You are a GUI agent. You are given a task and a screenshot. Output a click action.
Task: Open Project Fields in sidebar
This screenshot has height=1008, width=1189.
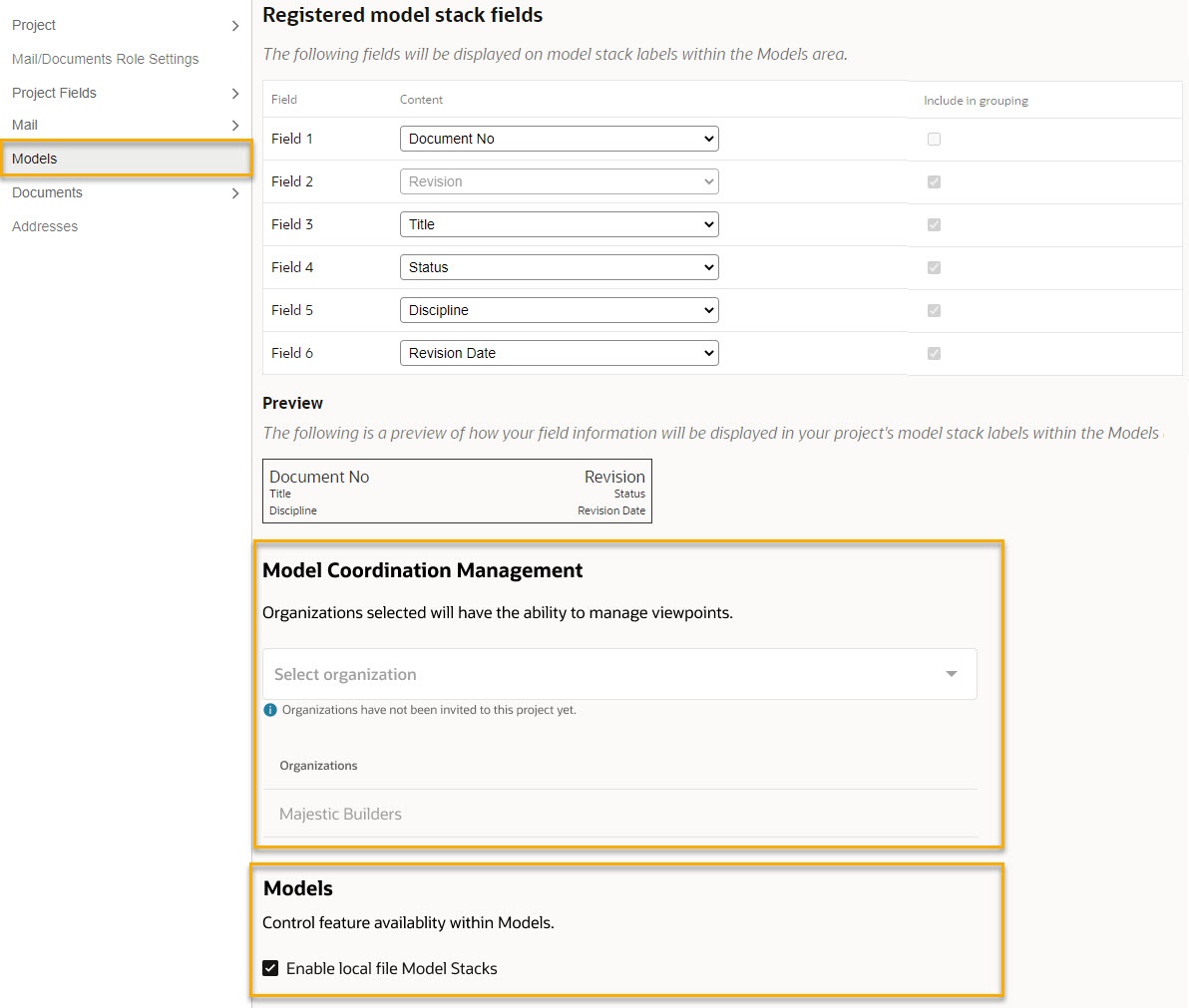pos(55,93)
